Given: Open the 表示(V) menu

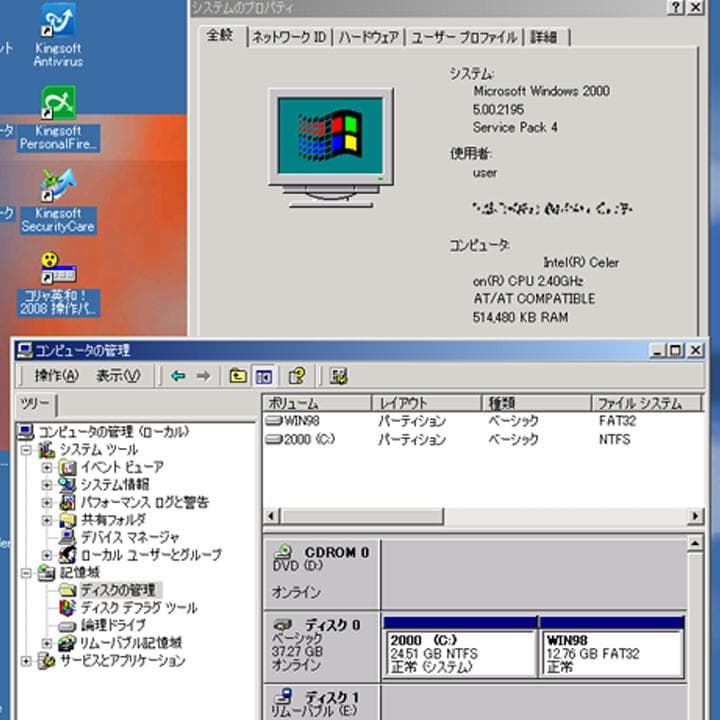Looking at the screenshot, I should click(x=118, y=376).
